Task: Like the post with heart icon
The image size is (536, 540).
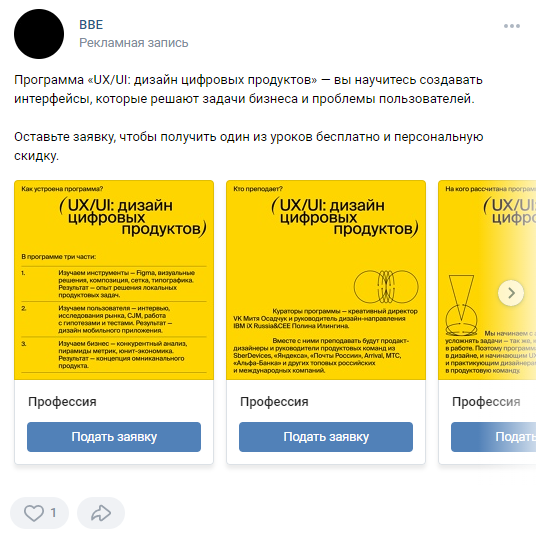Action: [x=34, y=513]
